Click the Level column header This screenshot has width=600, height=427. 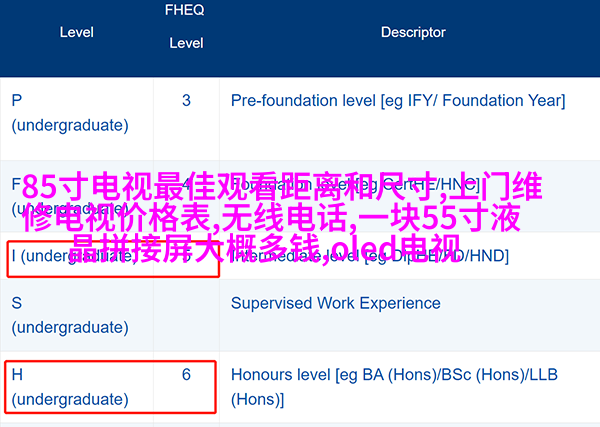click(77, 33)
